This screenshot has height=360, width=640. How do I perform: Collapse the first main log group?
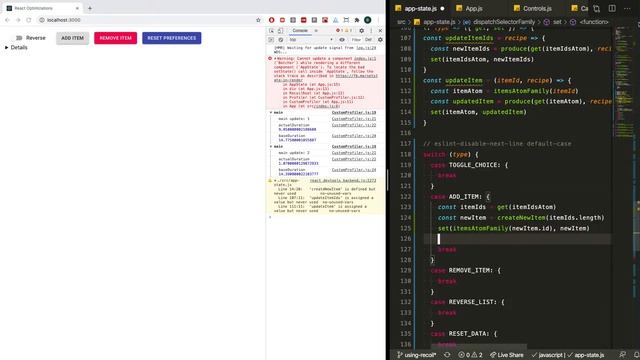tap(271, 113)
